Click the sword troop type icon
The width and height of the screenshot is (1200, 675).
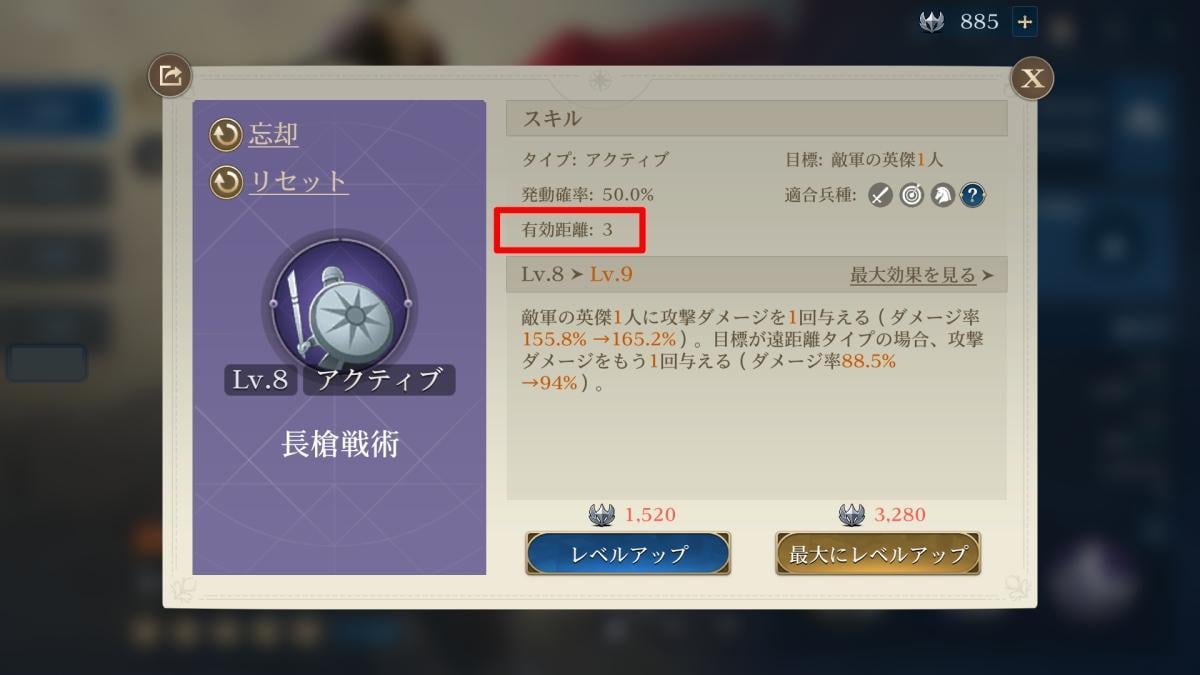[x=879, y=195]
